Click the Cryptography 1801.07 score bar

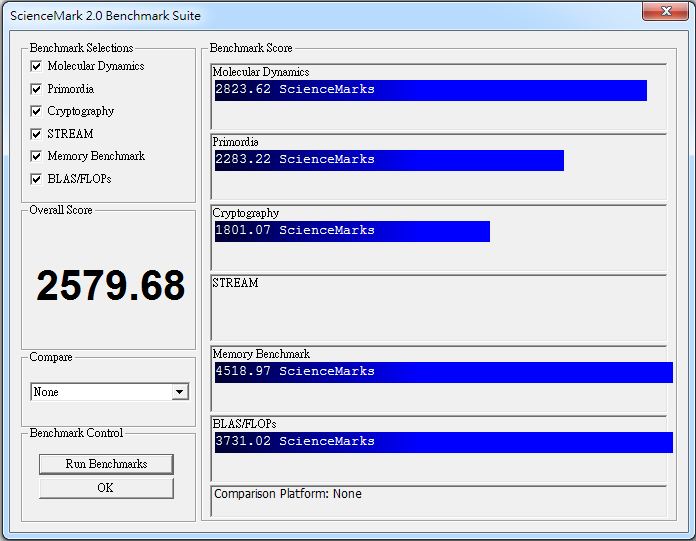pos(352,231)
